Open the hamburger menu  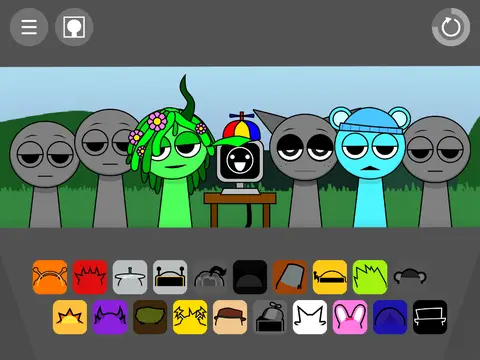[29, 27]
